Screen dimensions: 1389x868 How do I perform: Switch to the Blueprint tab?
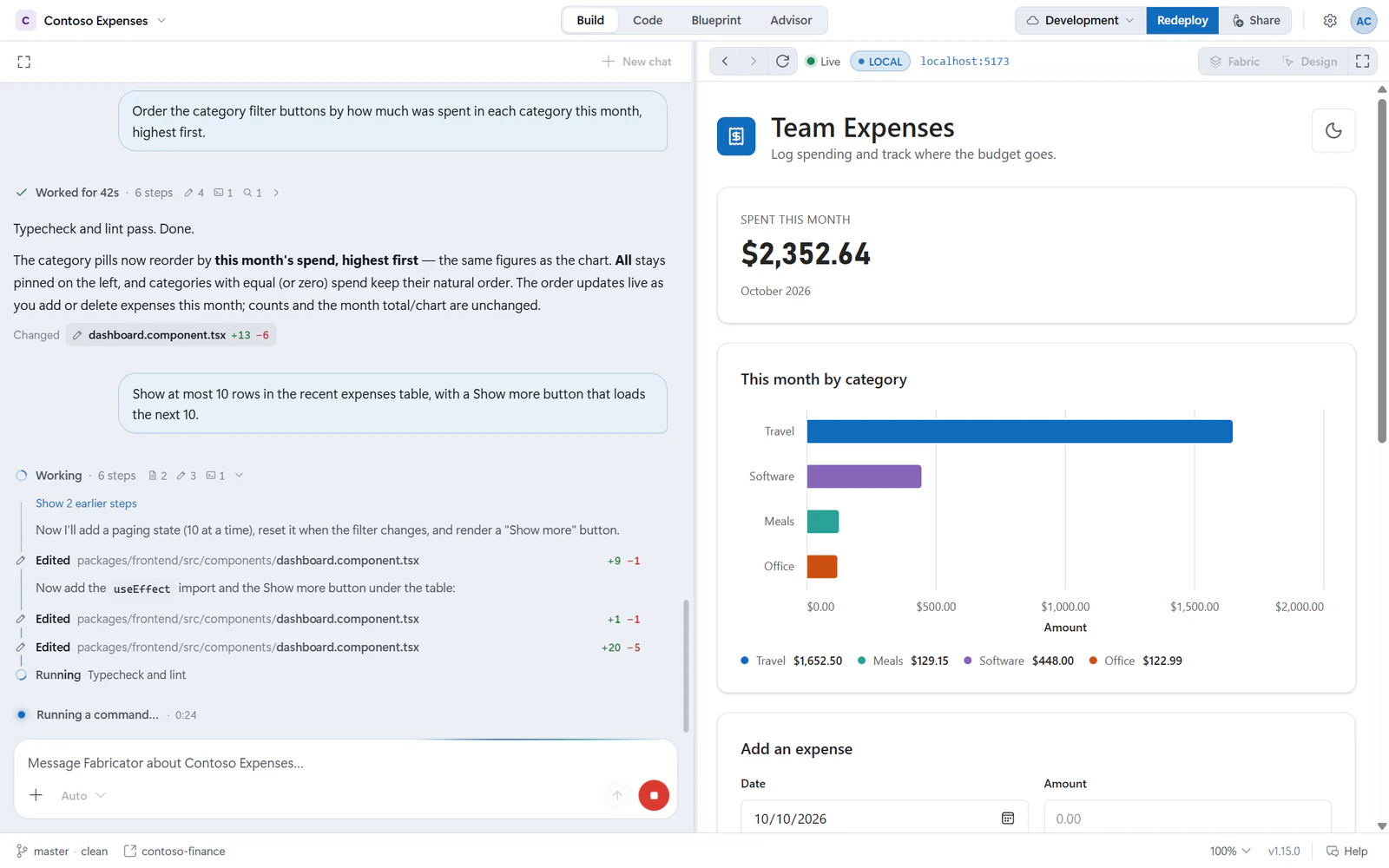(x=716, y=20)
